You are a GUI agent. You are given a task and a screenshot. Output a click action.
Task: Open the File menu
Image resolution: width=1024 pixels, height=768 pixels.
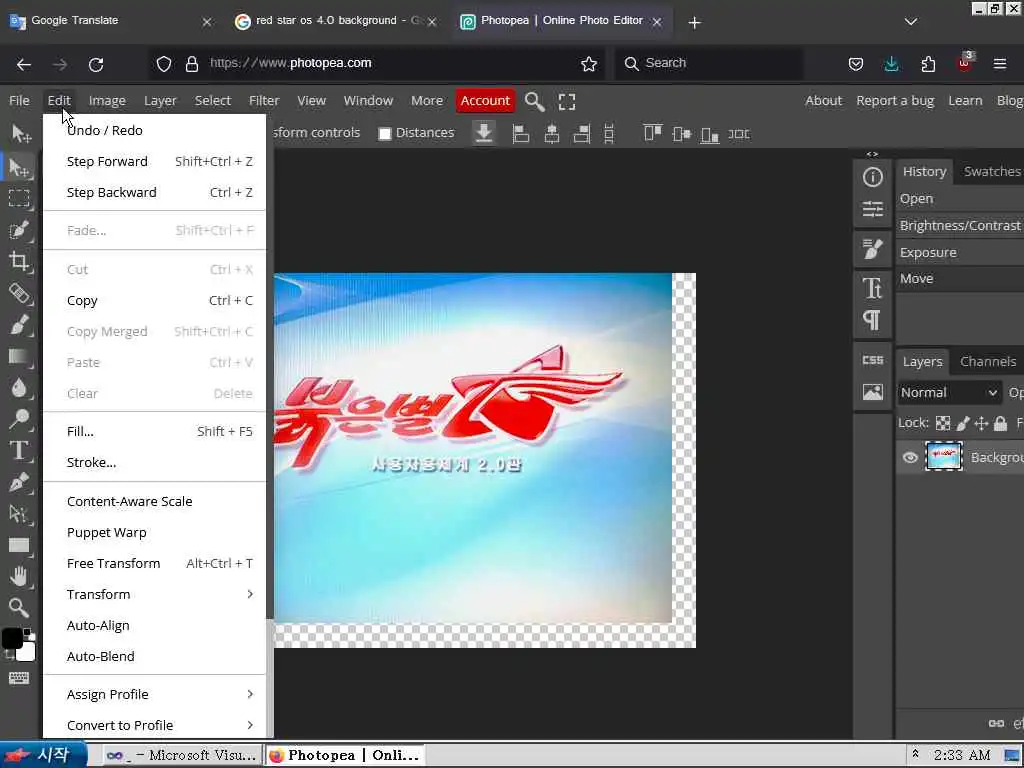19,101
